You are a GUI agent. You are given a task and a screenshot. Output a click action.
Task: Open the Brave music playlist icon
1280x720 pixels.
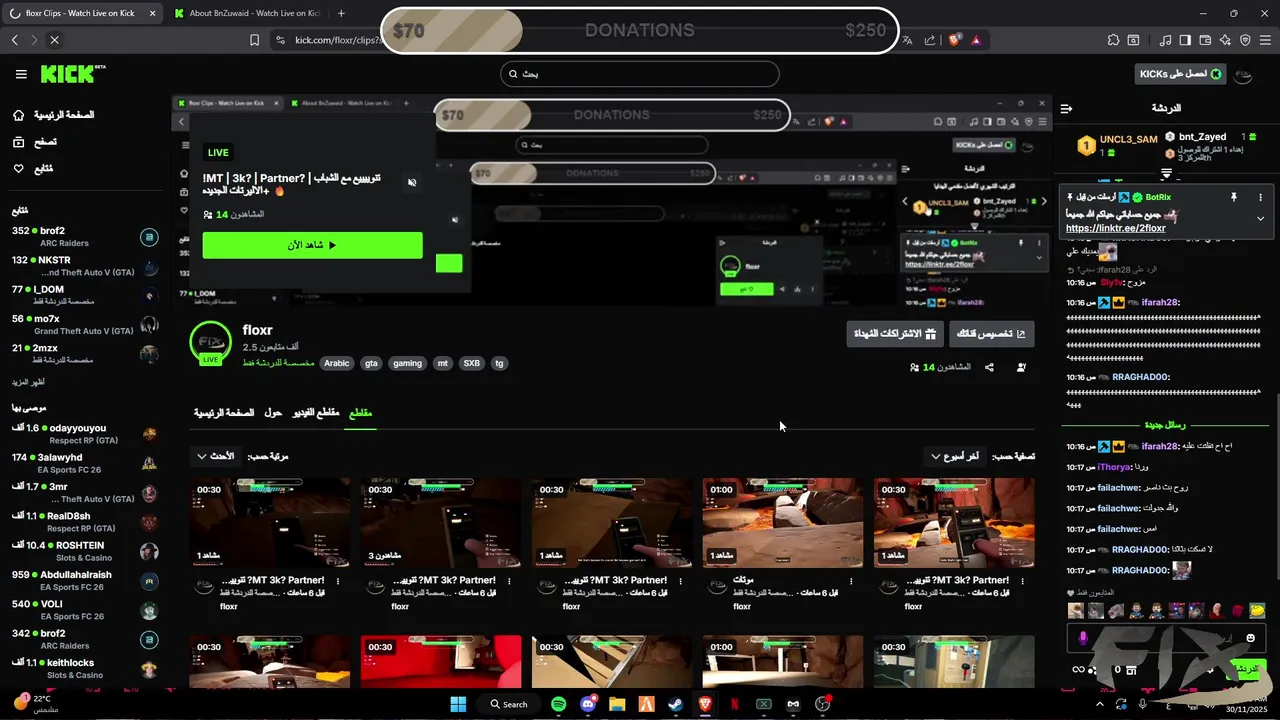point(1166,40)
